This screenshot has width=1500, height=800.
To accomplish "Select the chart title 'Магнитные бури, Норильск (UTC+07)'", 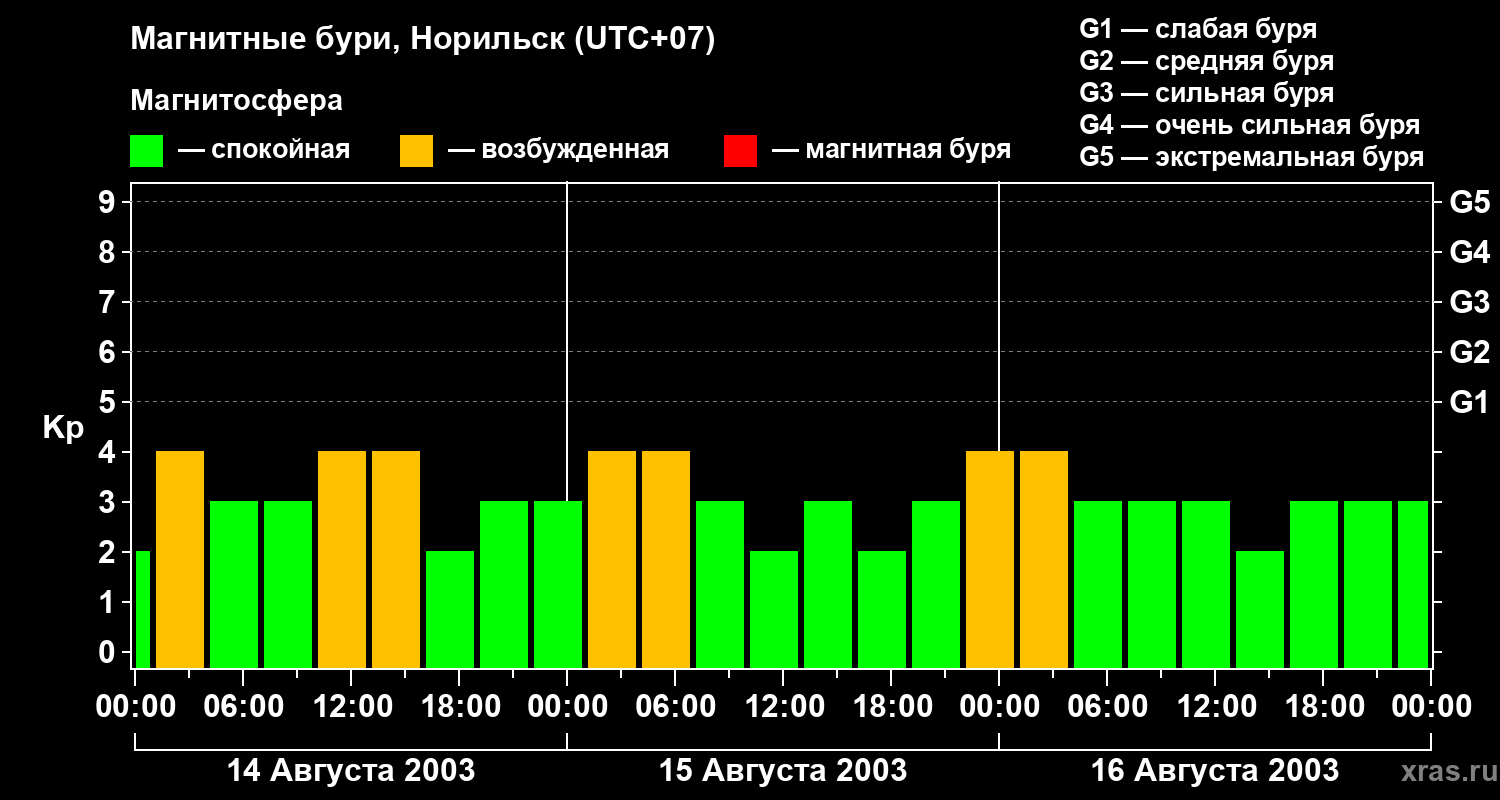I will pos(423,41).
